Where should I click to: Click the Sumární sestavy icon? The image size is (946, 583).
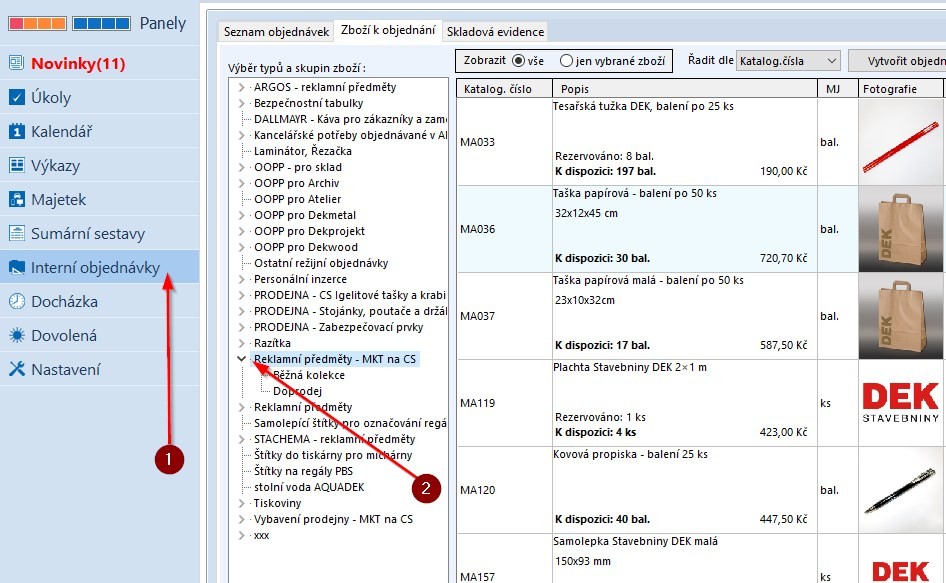[16, 233]
